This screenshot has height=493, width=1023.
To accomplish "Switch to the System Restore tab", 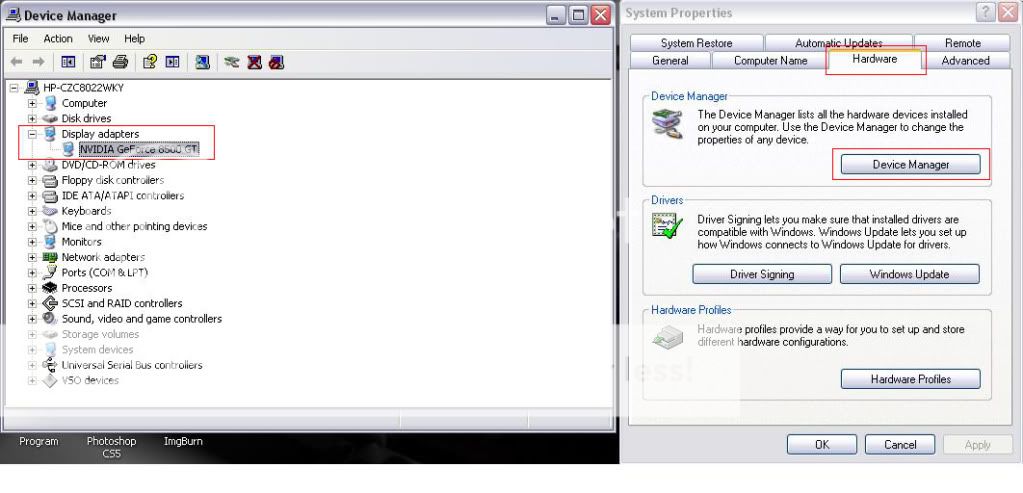I will (696, 43).
